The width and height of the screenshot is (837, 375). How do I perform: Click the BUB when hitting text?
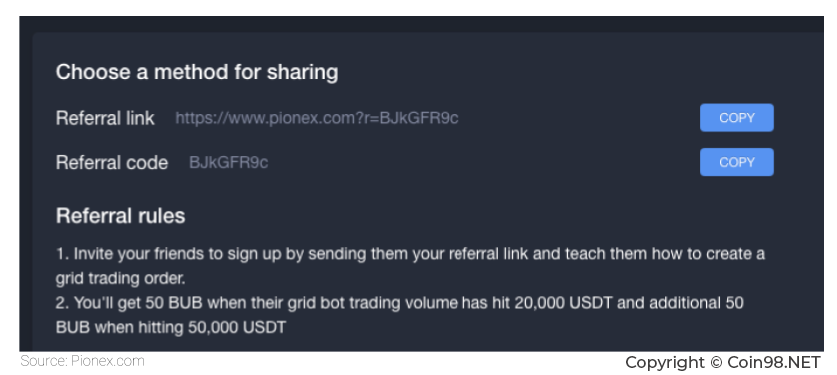120,327
